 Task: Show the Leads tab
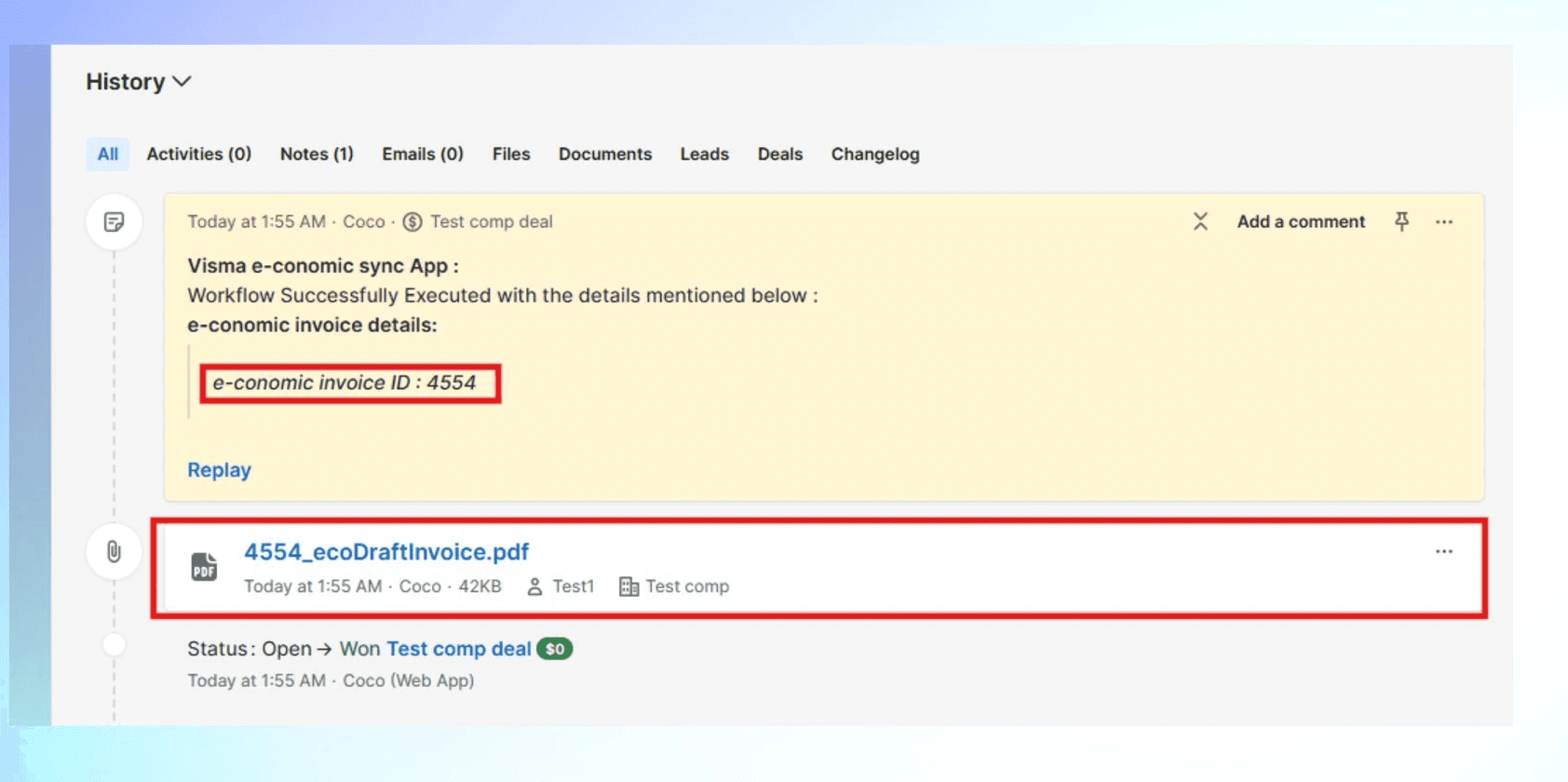click(704, 155)
